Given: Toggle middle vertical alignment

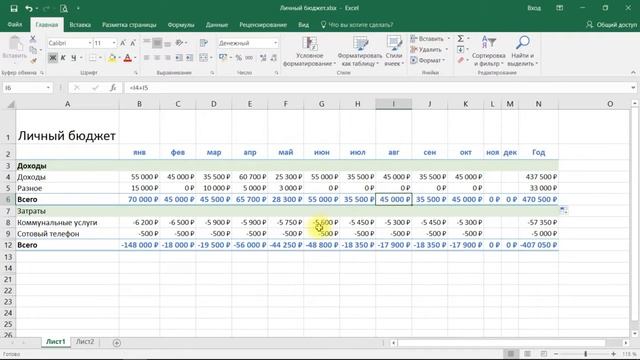Looking at the screenshot, I should [x=157, y=43].
